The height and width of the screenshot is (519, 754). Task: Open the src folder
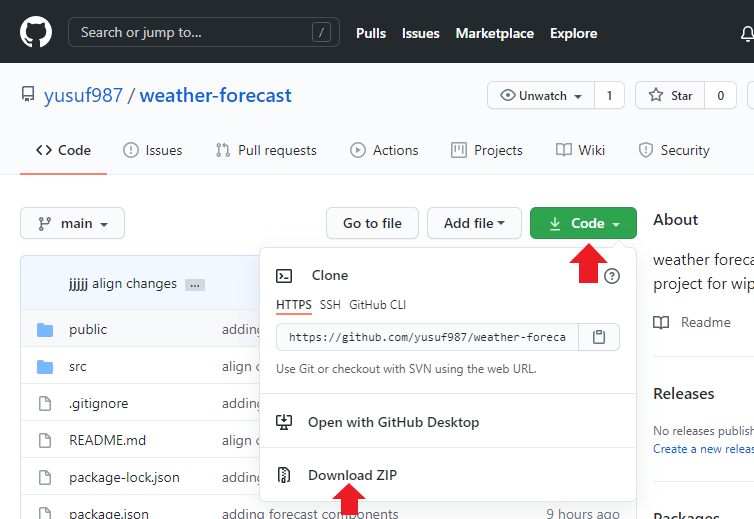pyautogui.click(x=78, y=367)
